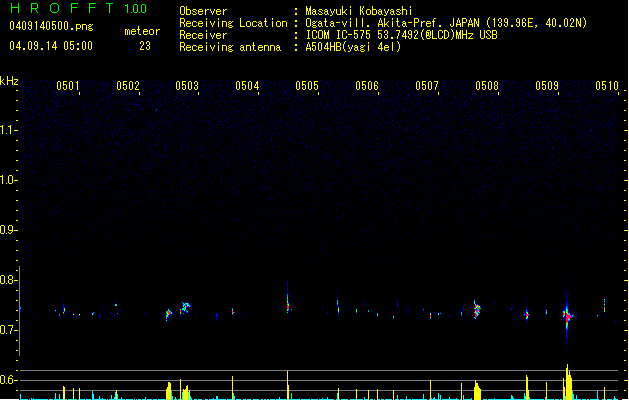629x400 pixels.
Task: Click the meteor count 23
Action: [145, 46]
